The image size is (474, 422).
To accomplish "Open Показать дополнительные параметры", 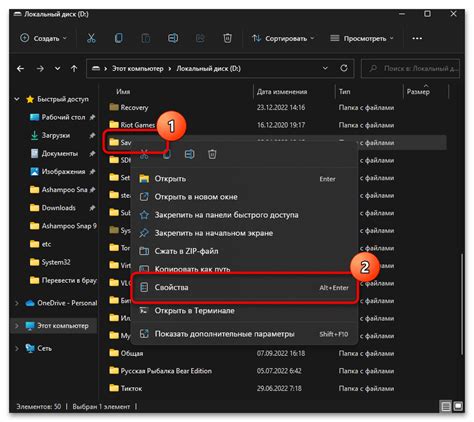I will pos(244,334).
